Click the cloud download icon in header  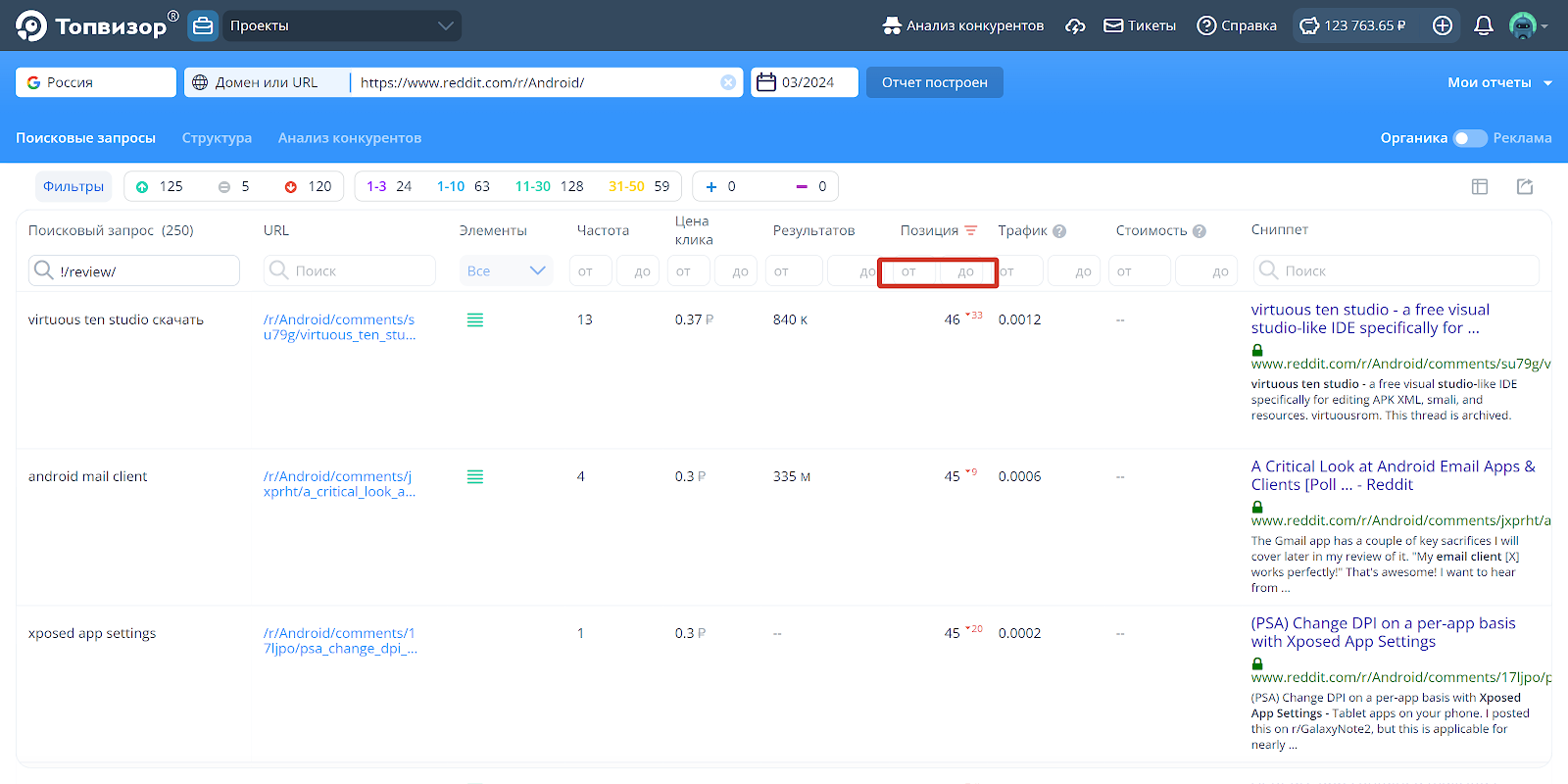[x=1075, y=25]
